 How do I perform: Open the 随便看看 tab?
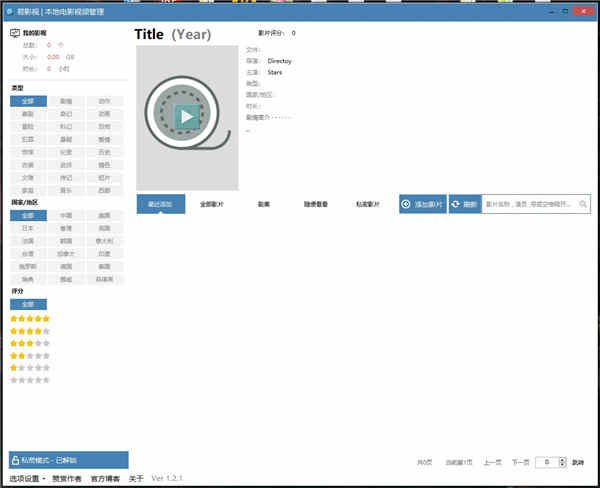(316, 204)
